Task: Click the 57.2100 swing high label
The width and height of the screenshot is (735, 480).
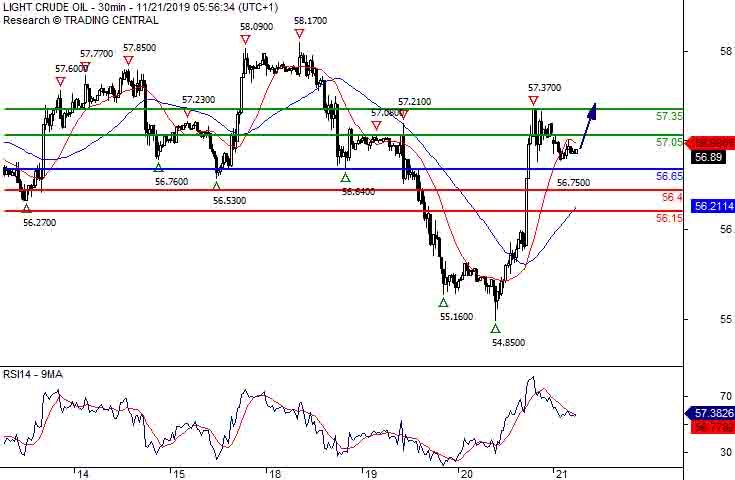Action: 414,102
